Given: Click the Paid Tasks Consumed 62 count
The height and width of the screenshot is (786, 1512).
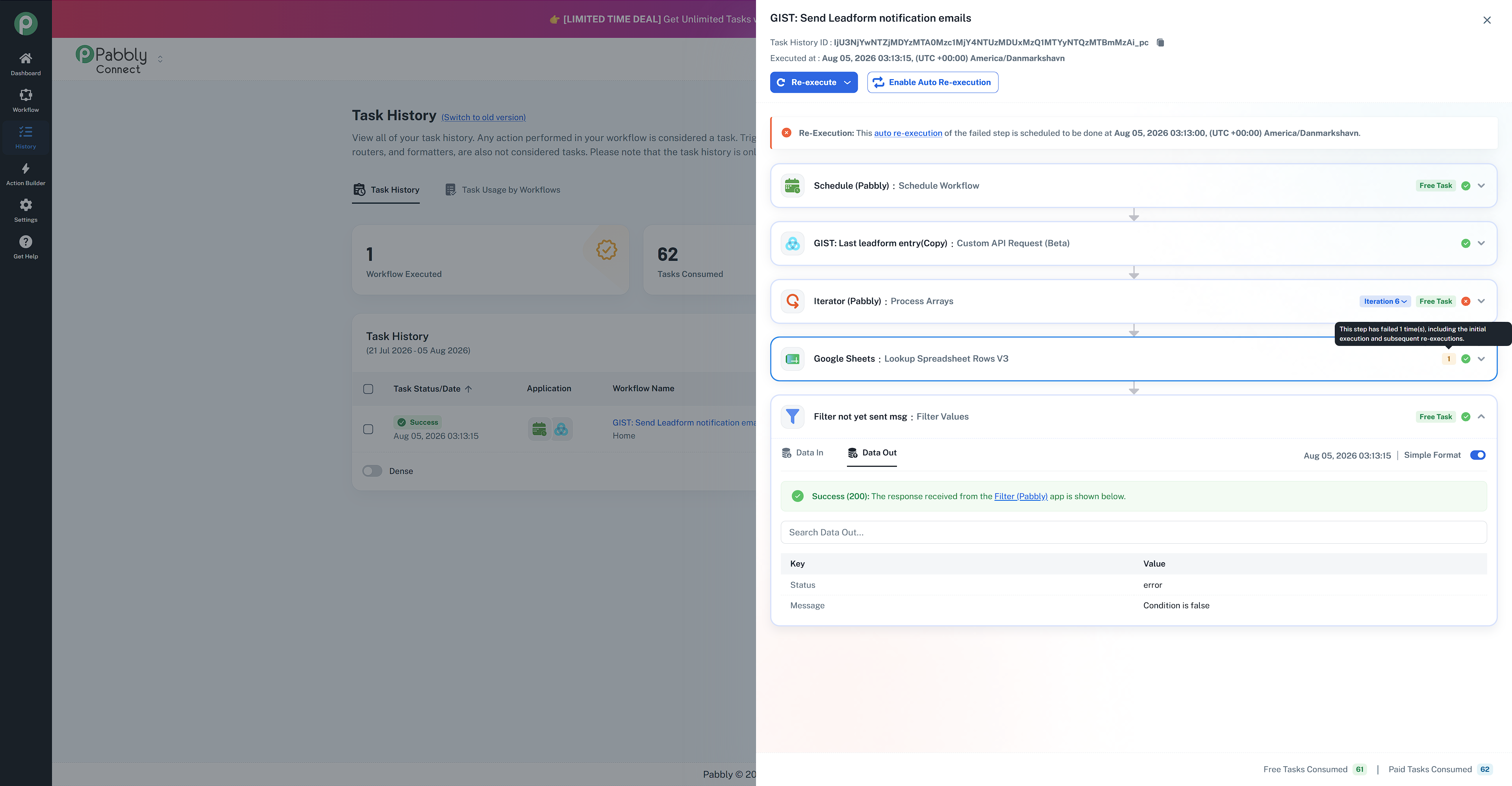Looking at the screenshot, I should point(1485,769).
